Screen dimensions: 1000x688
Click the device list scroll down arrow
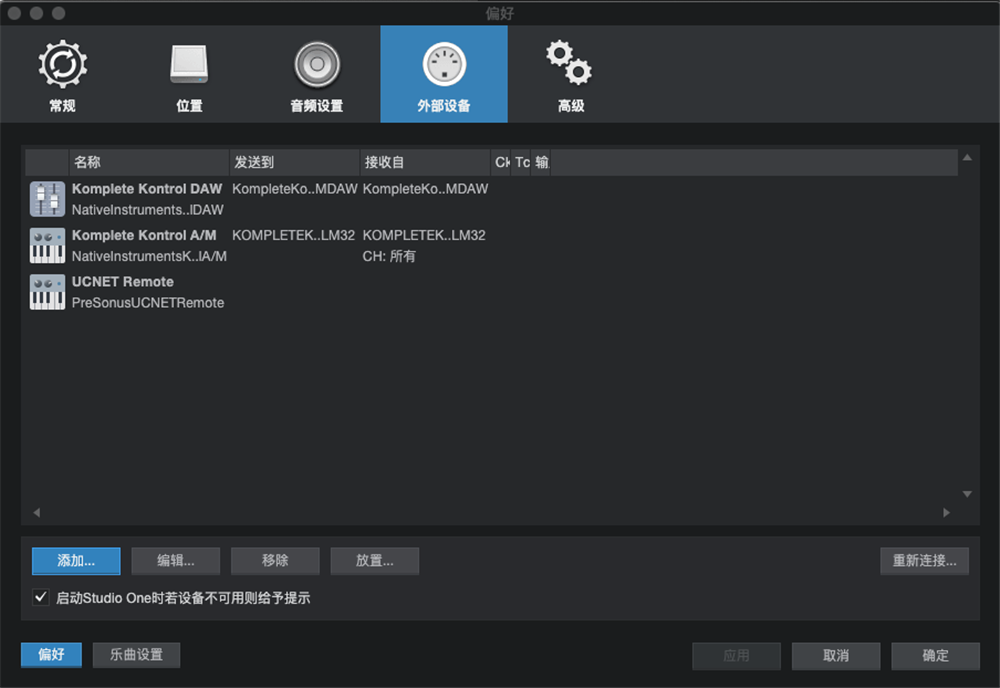[x=967, y=494]
